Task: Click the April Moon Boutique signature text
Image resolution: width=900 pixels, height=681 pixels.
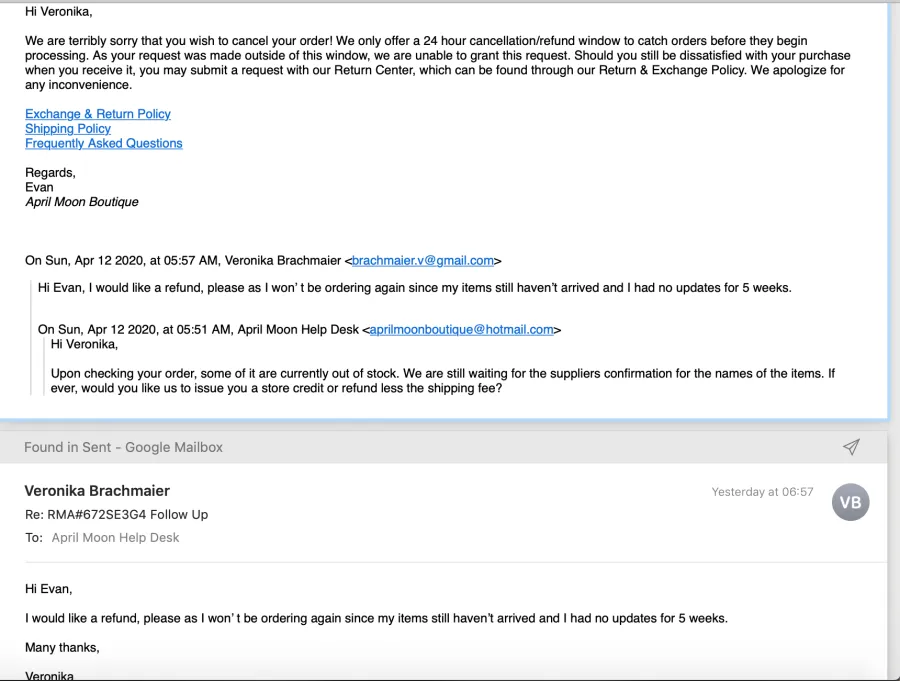Action: (82, 202)
